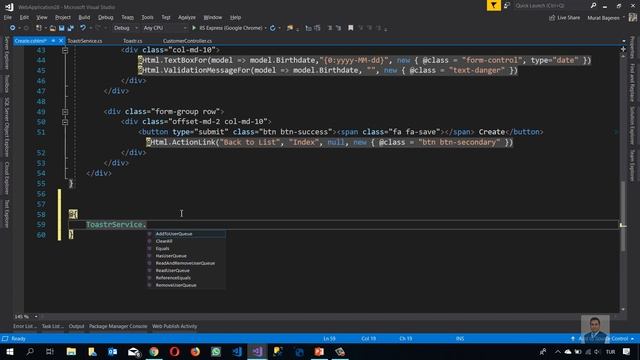Click the Quick Launch search icon
The height and width of the screenshot is (360, 640).
tap(593, 5)
